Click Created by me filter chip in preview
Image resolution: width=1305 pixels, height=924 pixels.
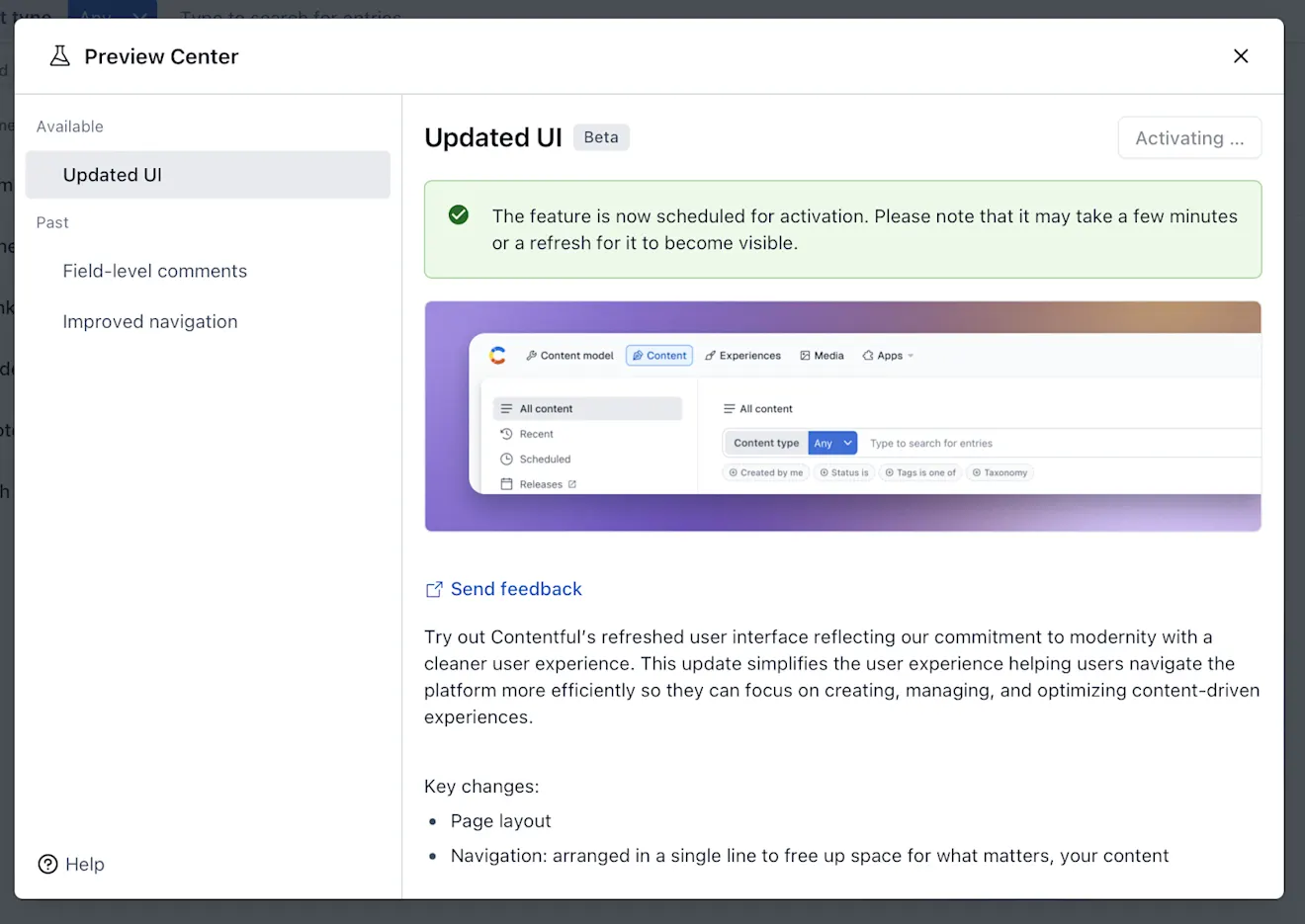766,472
